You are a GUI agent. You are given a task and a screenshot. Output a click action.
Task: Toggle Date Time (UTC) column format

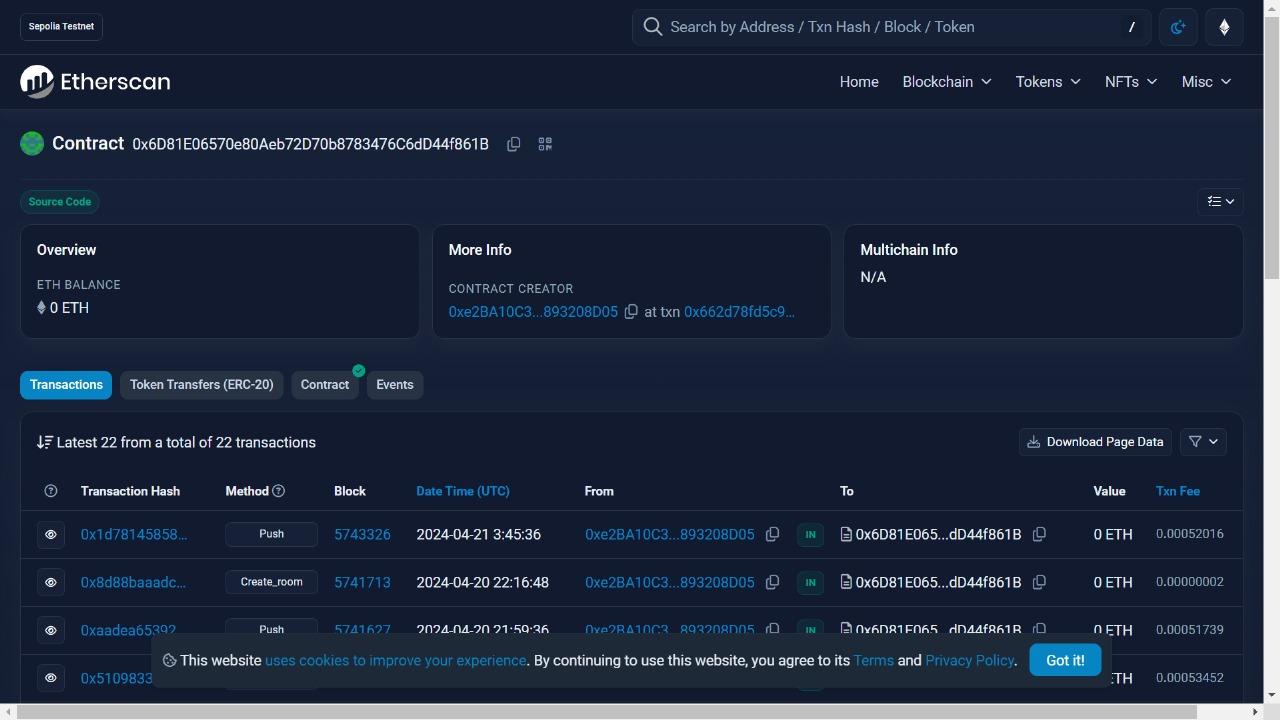coord(463,491)
